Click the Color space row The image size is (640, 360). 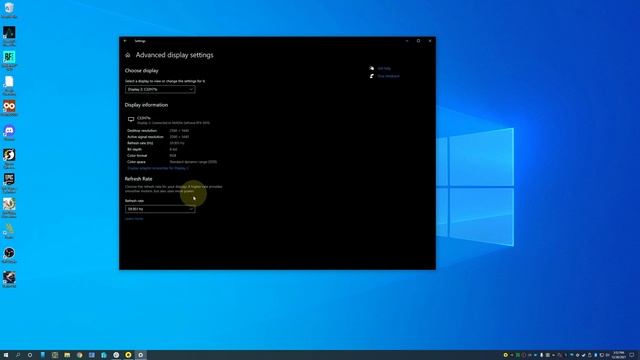tap(172, 162)
